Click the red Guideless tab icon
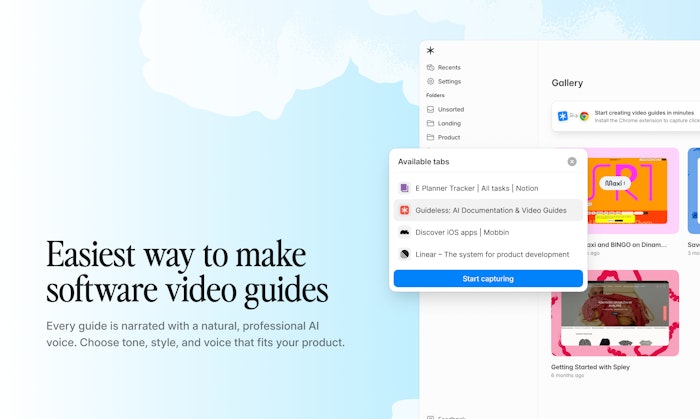 pyautogui.click(x=404, y=210)
